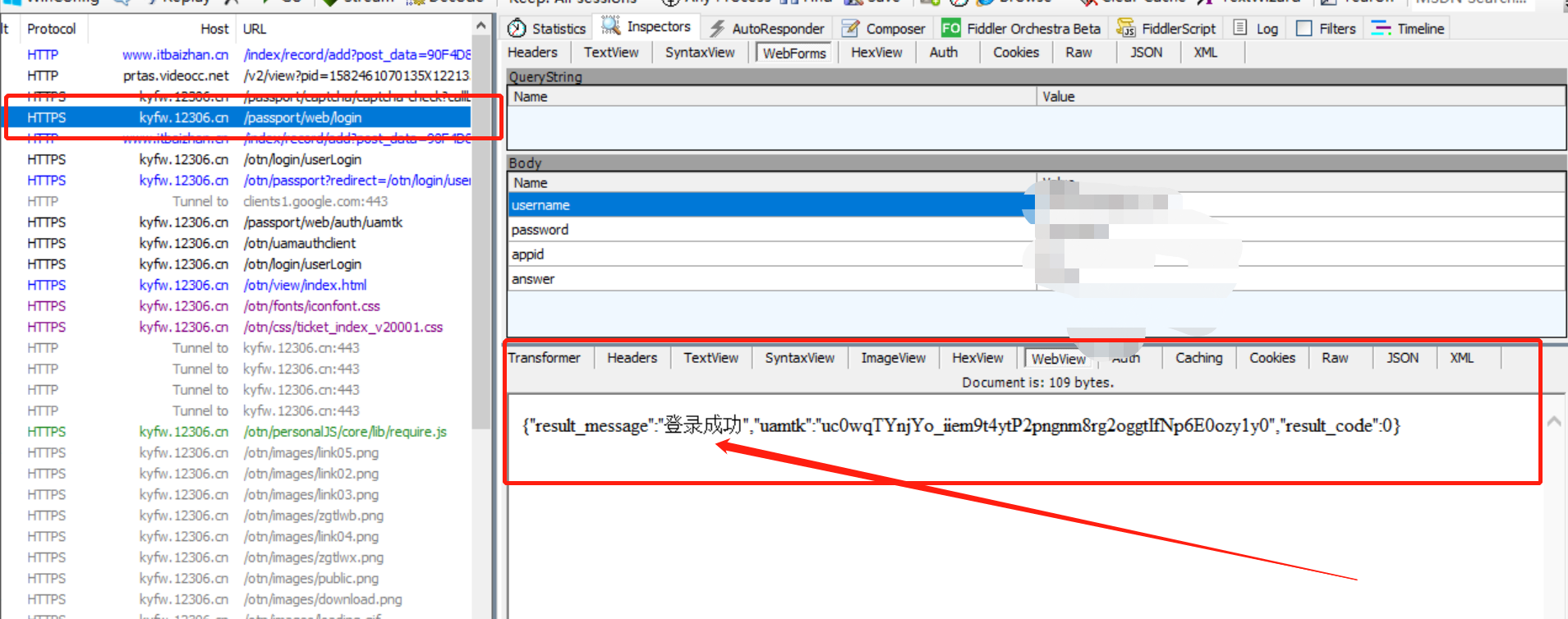
Task: Select the answer row in Body
Action: [1037, 279]
